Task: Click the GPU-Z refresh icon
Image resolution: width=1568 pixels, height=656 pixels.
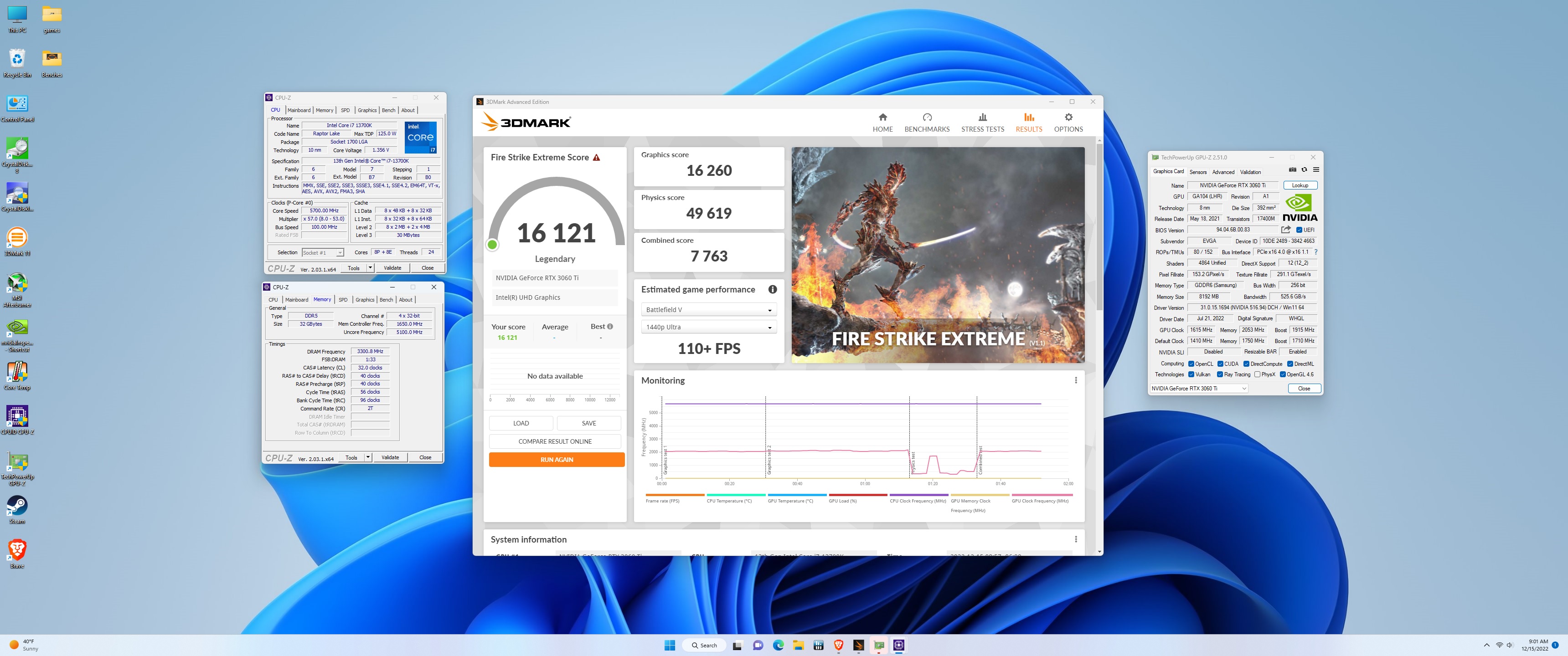Action: click(1304, 170)
